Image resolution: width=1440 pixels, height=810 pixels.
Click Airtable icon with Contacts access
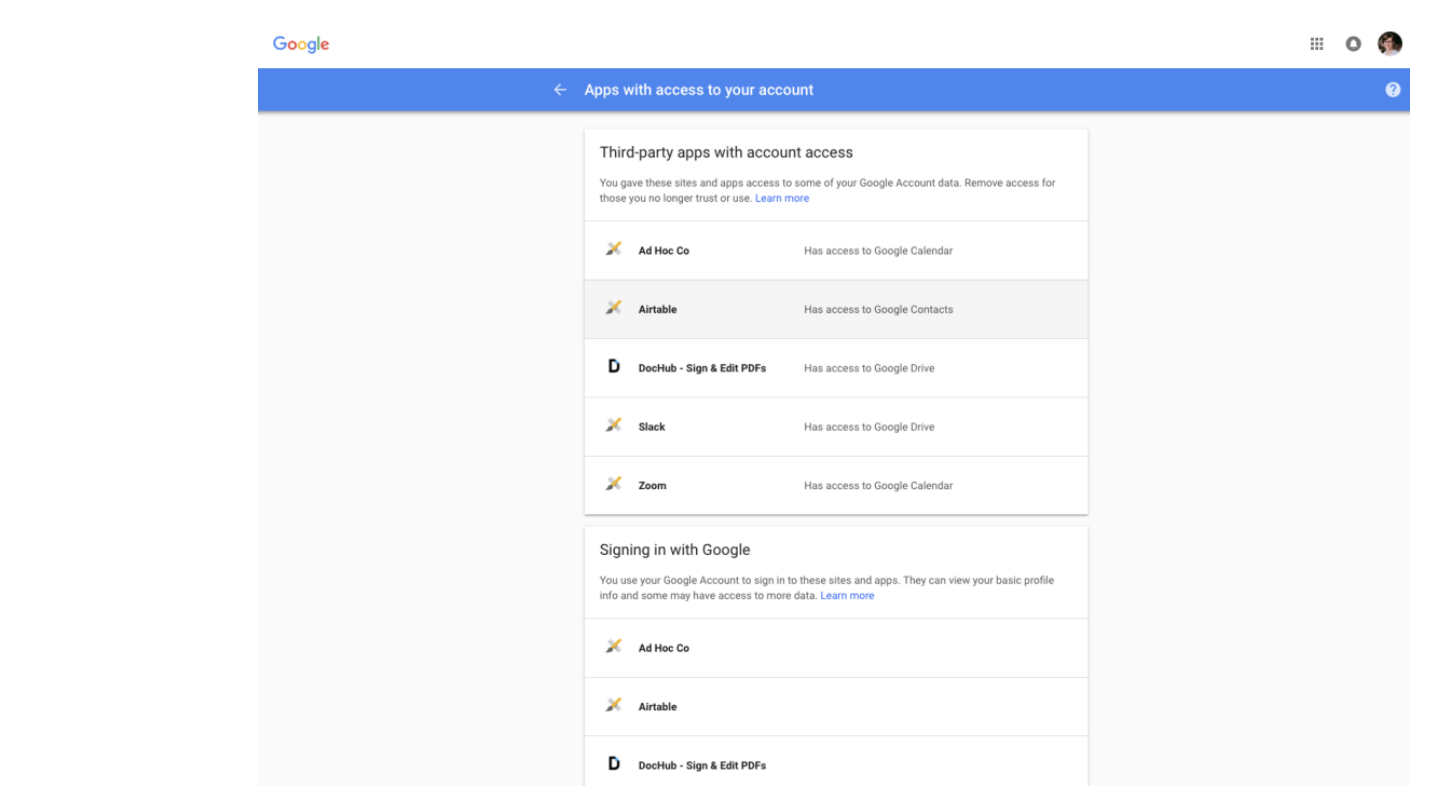click(614, 308)
